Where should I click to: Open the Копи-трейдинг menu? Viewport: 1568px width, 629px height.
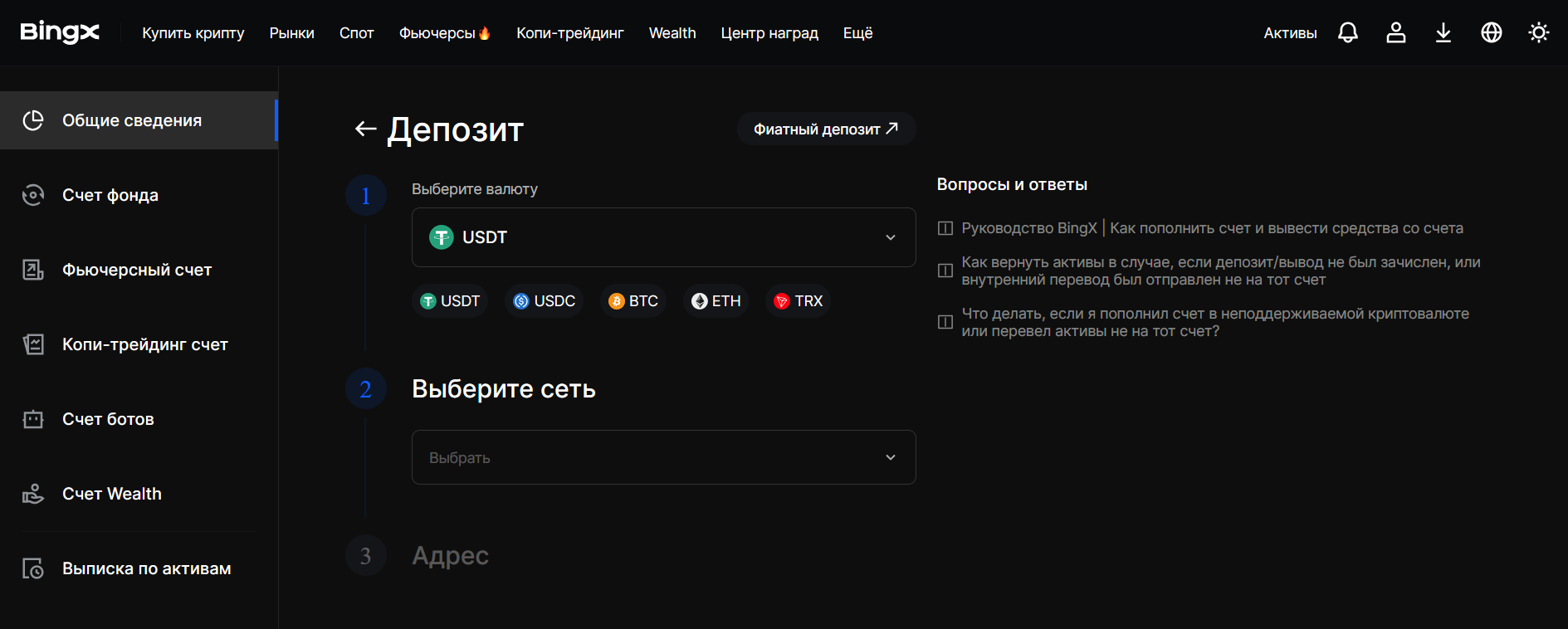pyautogui.click(x=570, y=33)
